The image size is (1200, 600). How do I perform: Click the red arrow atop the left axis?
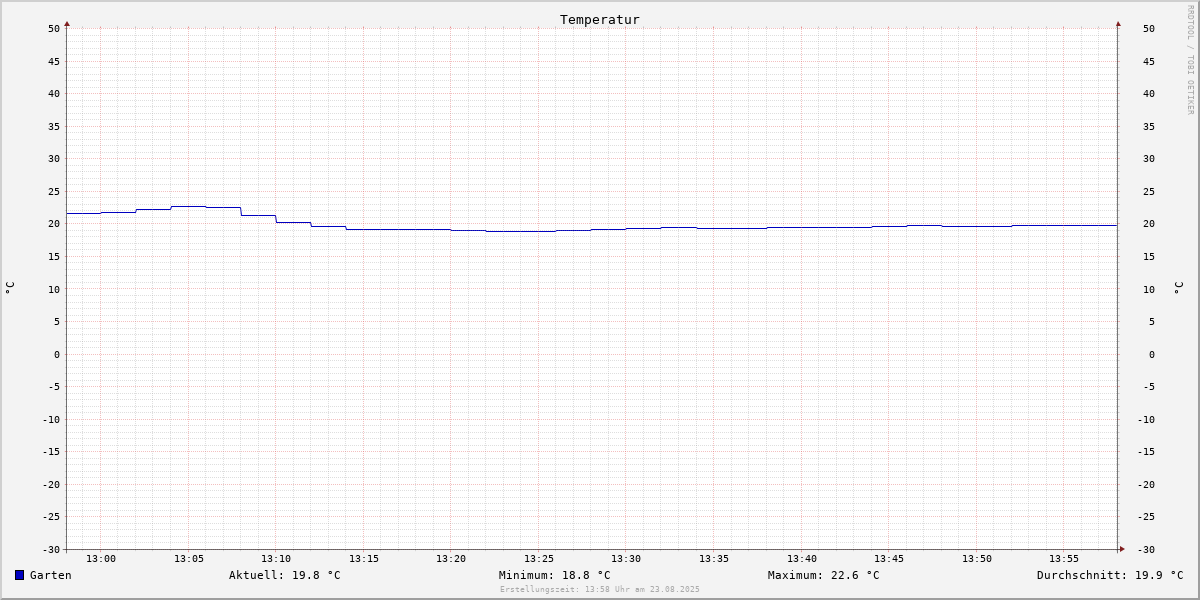67,23
